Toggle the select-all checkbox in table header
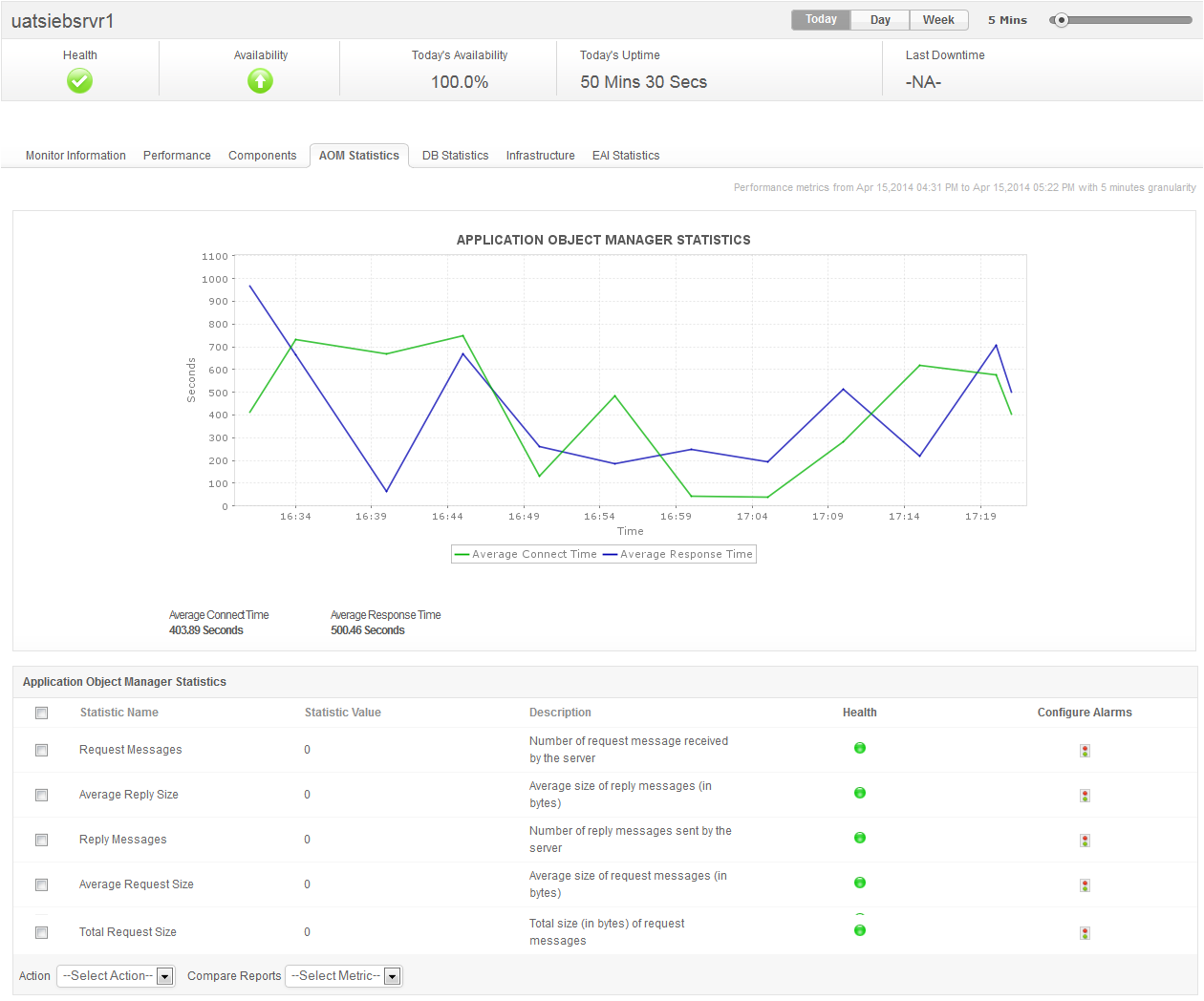 [x=41, y=713]
